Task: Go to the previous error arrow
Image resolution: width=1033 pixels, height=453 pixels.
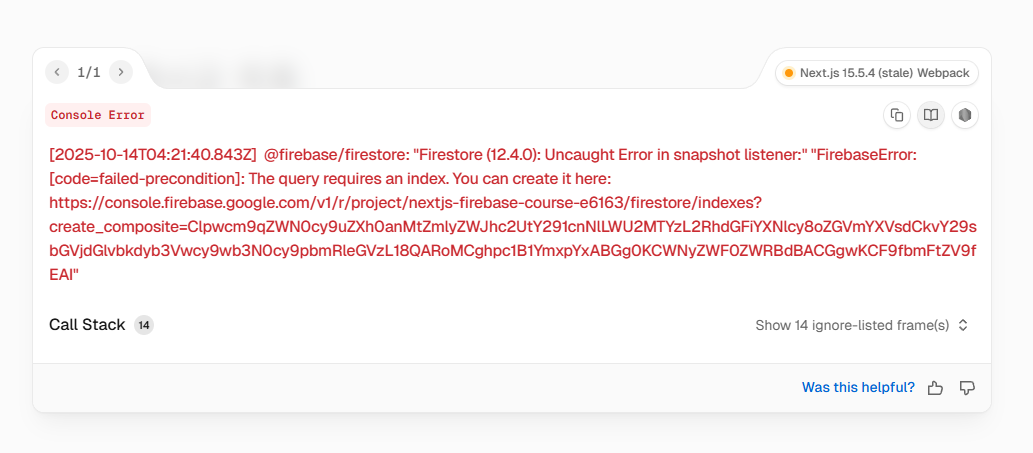Action: click(57, 72)
